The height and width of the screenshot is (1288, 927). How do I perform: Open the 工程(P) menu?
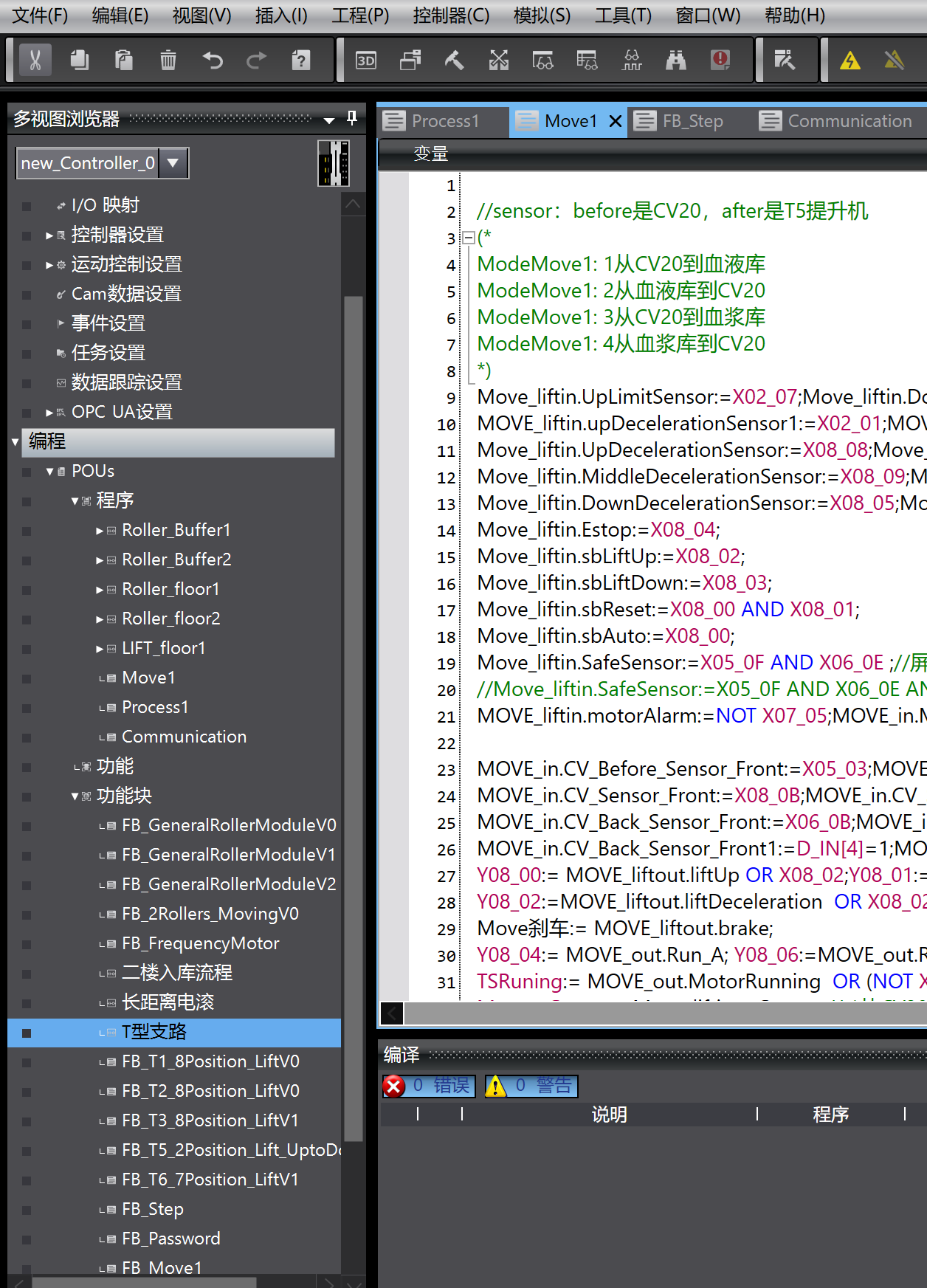[360, 16]
